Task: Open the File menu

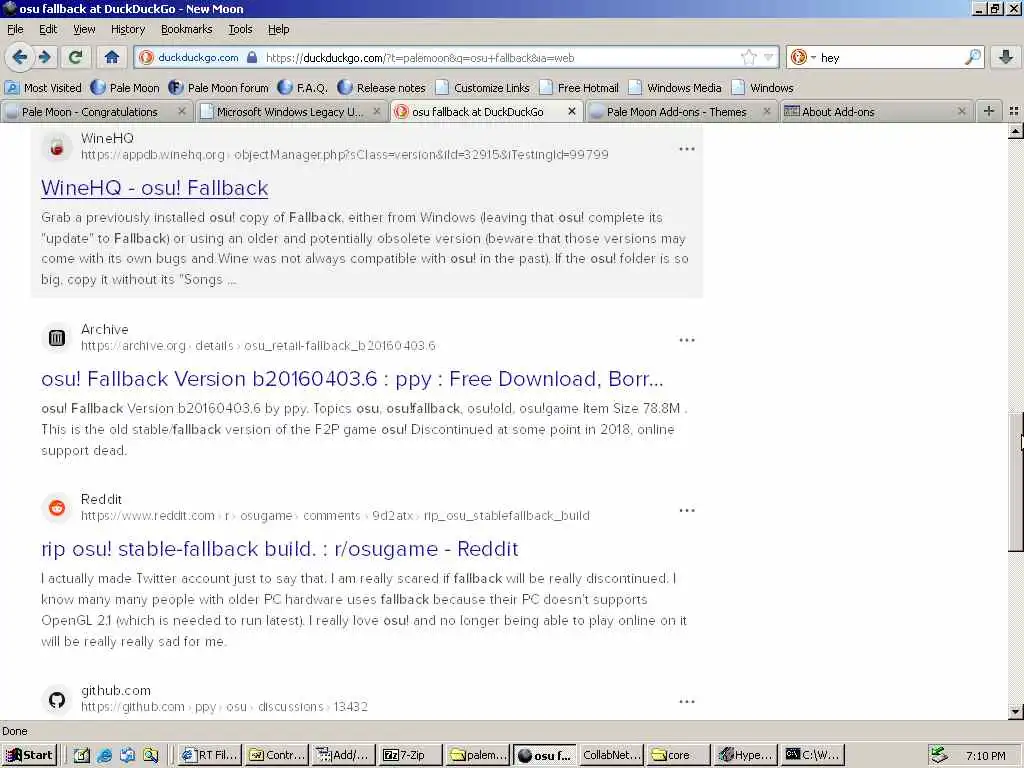Action: (15, 29)
